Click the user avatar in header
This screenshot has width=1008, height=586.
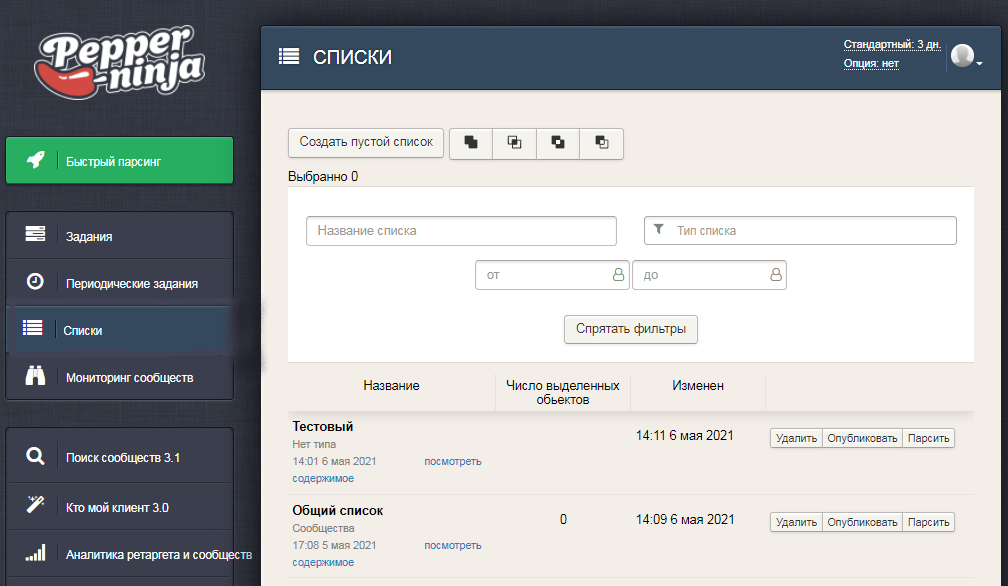[962, 55]
